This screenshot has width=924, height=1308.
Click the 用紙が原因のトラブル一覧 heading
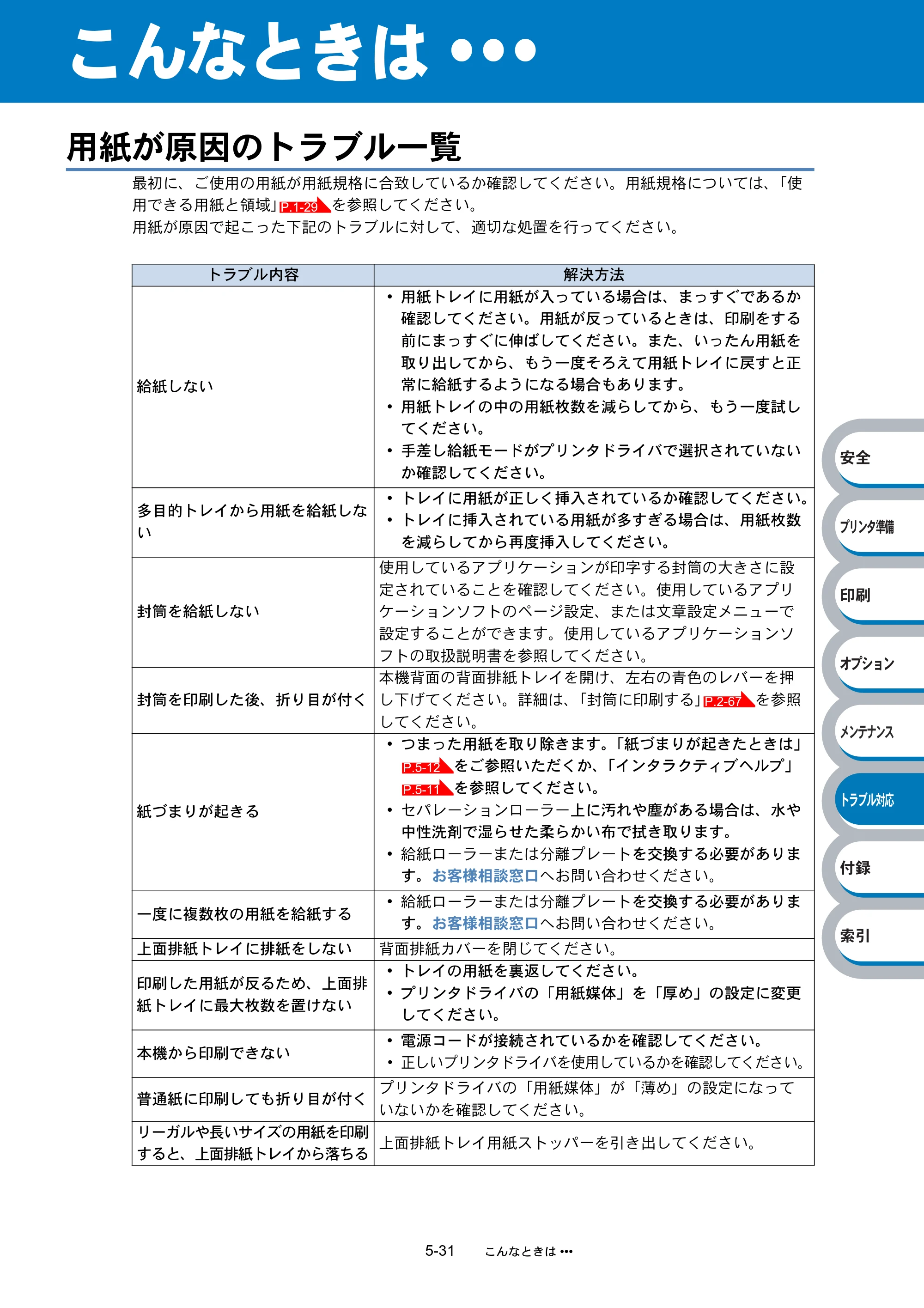[264, 147]
